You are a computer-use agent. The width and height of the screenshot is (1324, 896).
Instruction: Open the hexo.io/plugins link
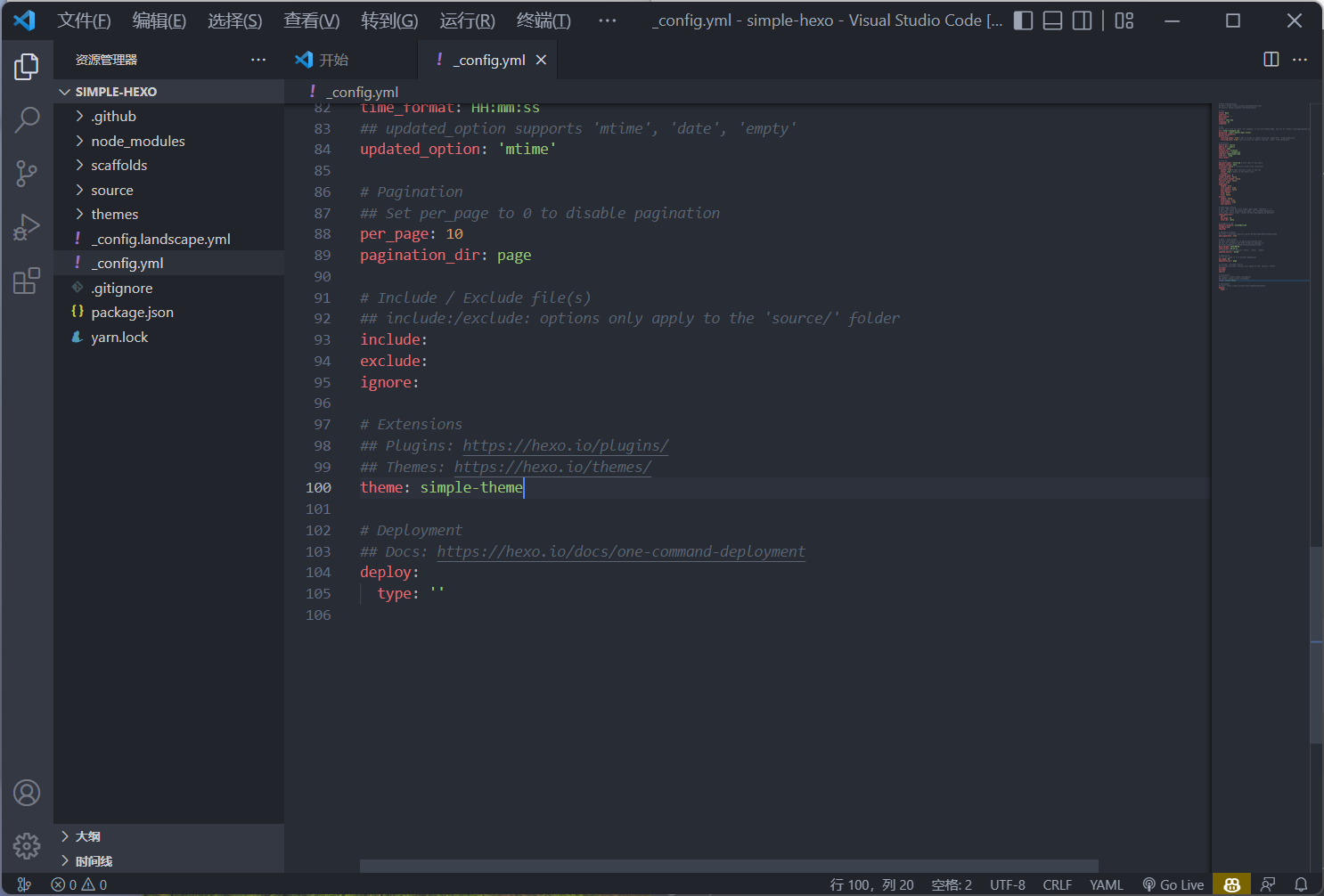point(565,446)
